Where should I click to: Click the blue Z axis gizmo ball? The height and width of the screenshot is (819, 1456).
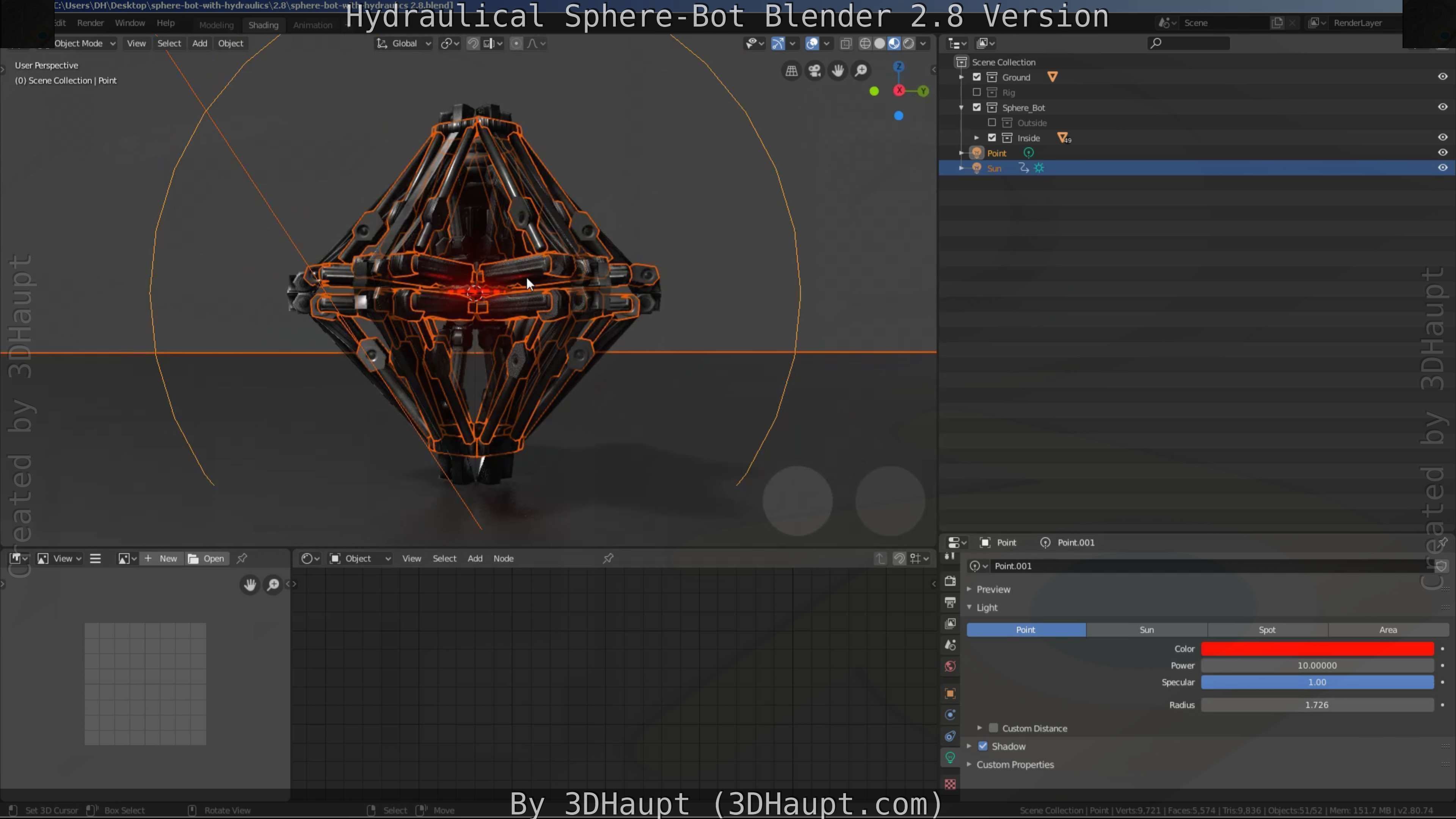point(899,67)
